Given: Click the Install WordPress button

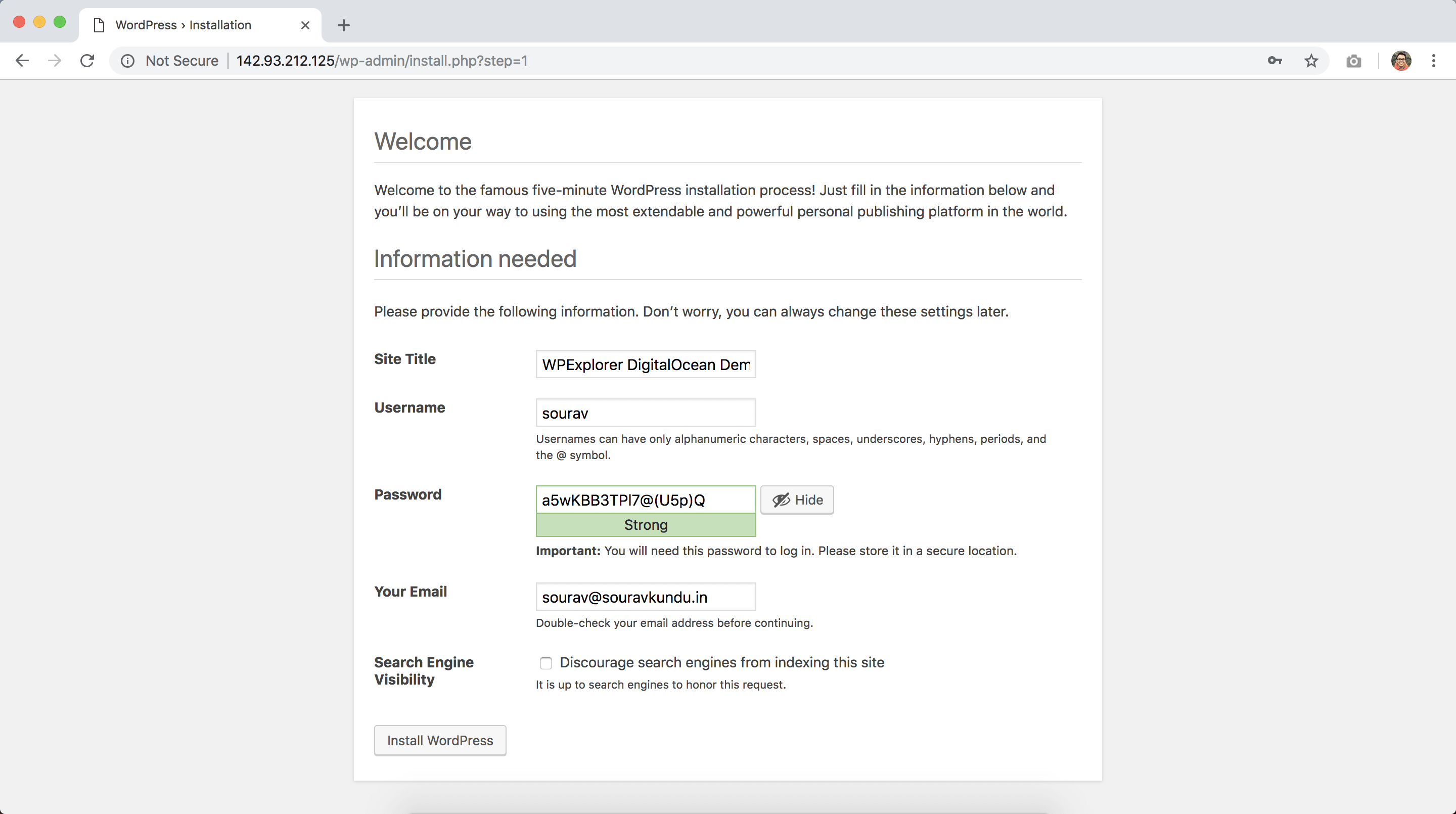Looking at the screenshot, I should click(440, 740).
